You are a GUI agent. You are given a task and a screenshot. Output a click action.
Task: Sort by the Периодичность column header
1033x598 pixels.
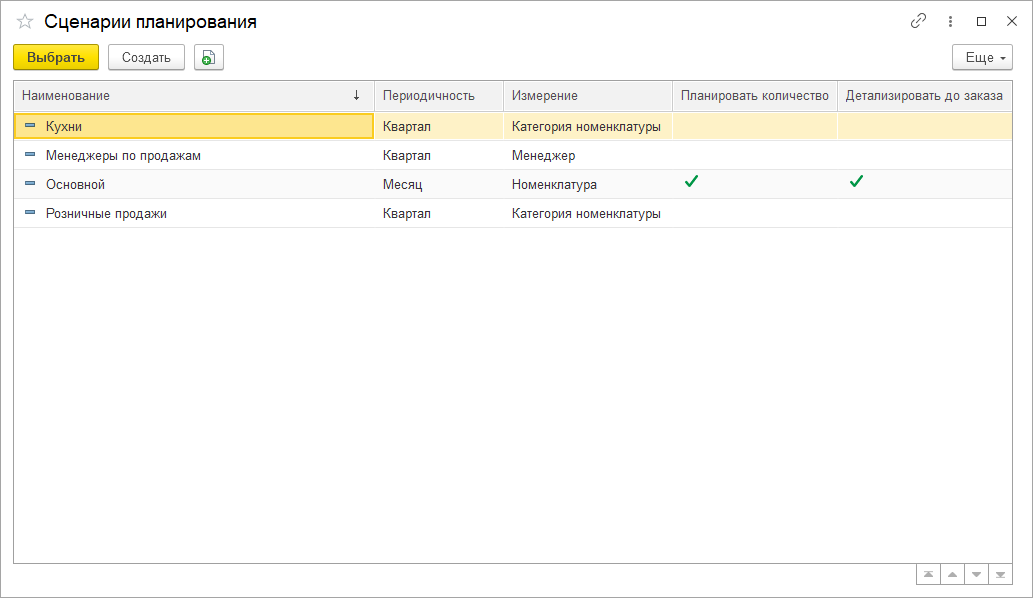coord(428,96)
